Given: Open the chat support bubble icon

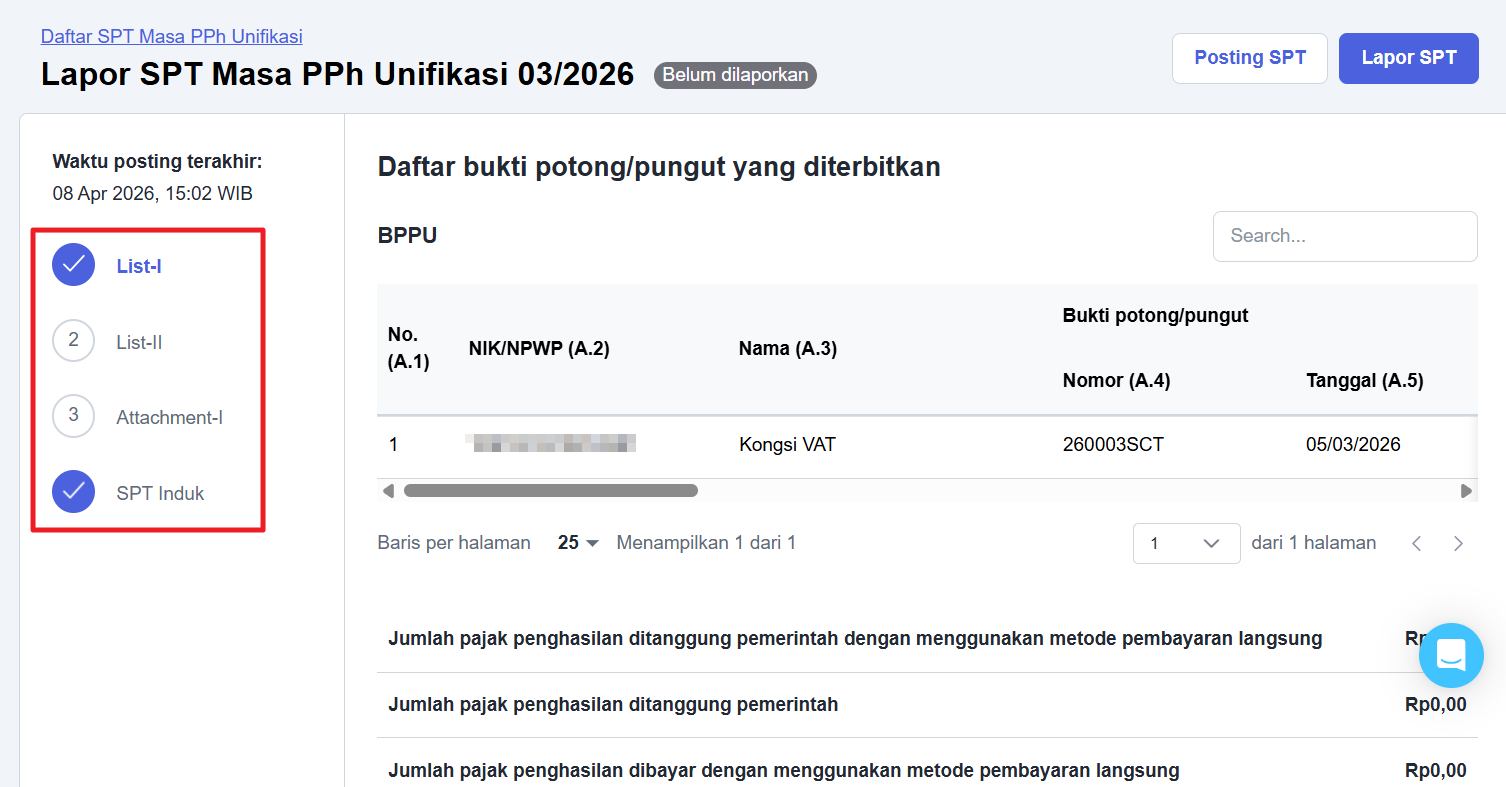Looking at the screenshot, I should 1450,655.
